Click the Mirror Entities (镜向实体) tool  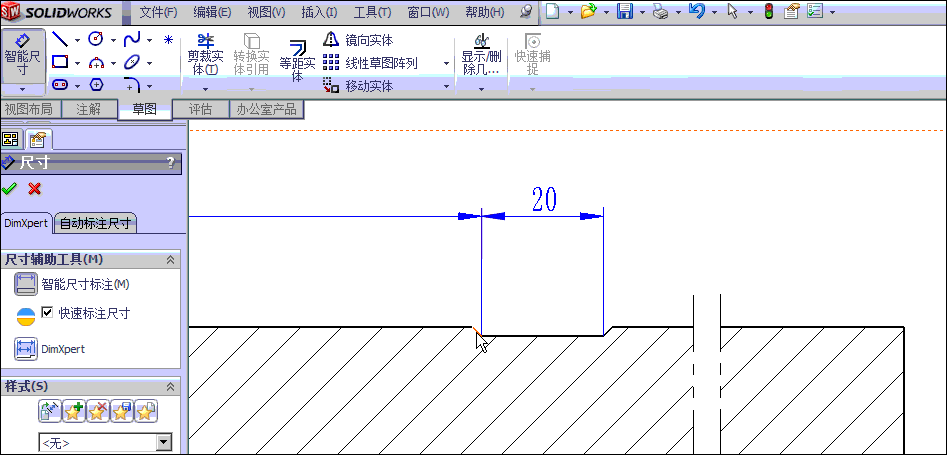tap(358, 40)
